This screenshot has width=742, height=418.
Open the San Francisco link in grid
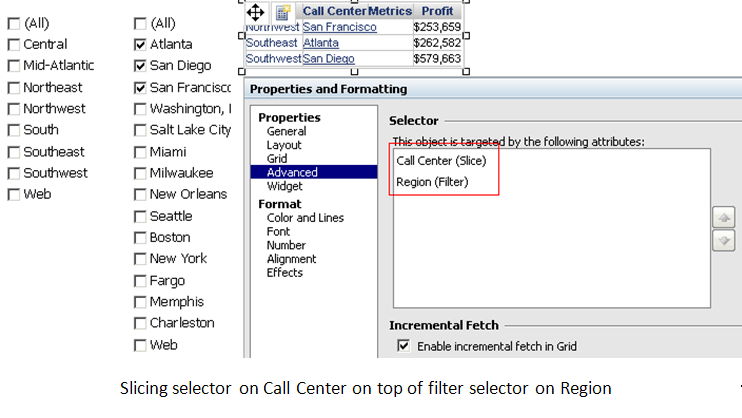[339, 27]
